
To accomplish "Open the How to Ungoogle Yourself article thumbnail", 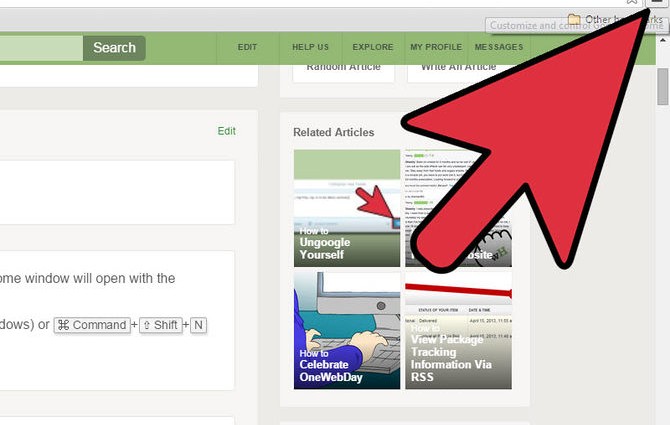I will (346, 208).
